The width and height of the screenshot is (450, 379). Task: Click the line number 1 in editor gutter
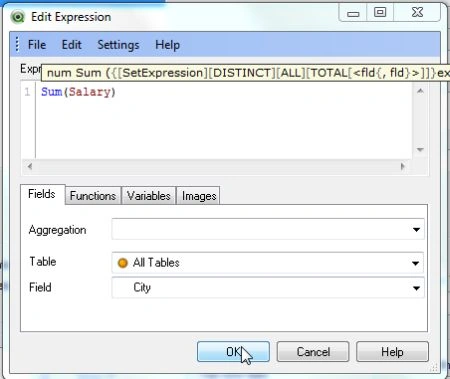[28, 92]
